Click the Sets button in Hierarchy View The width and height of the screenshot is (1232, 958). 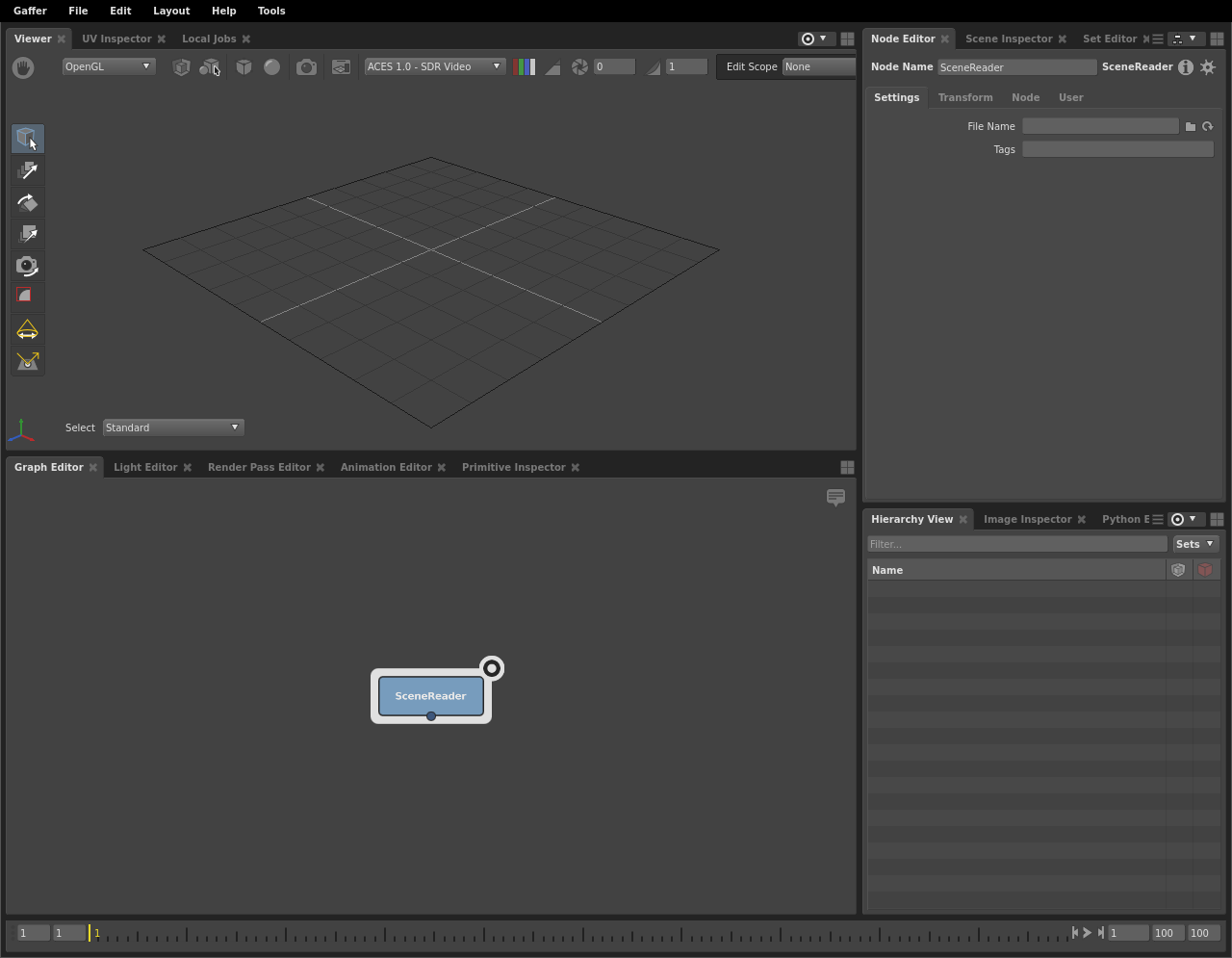(1195, 545)
